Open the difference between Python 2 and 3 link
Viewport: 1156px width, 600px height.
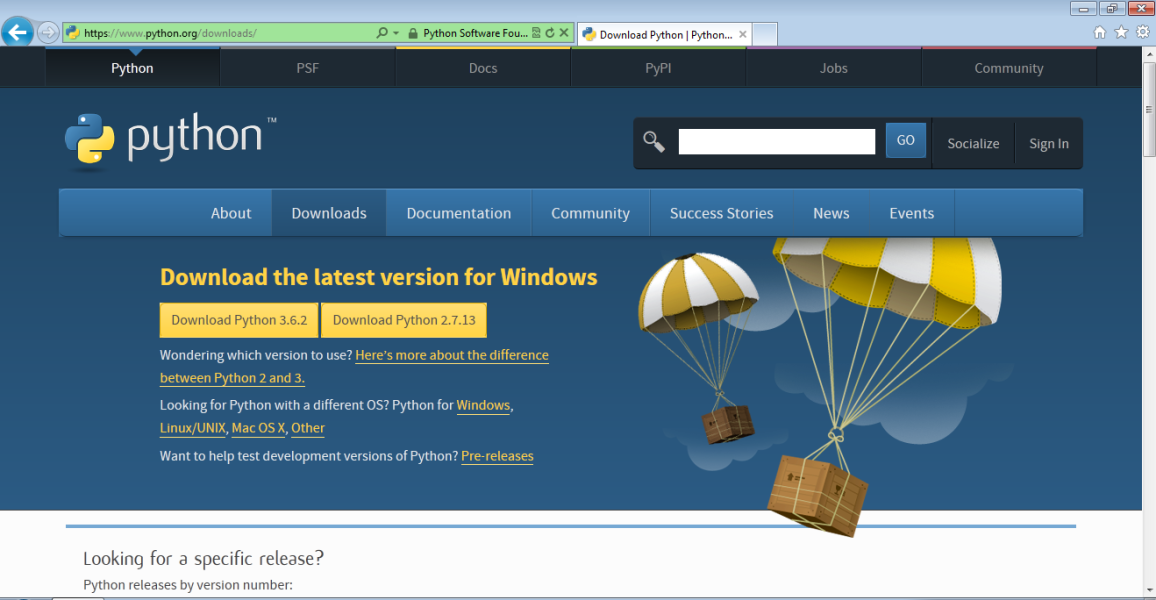452,355
